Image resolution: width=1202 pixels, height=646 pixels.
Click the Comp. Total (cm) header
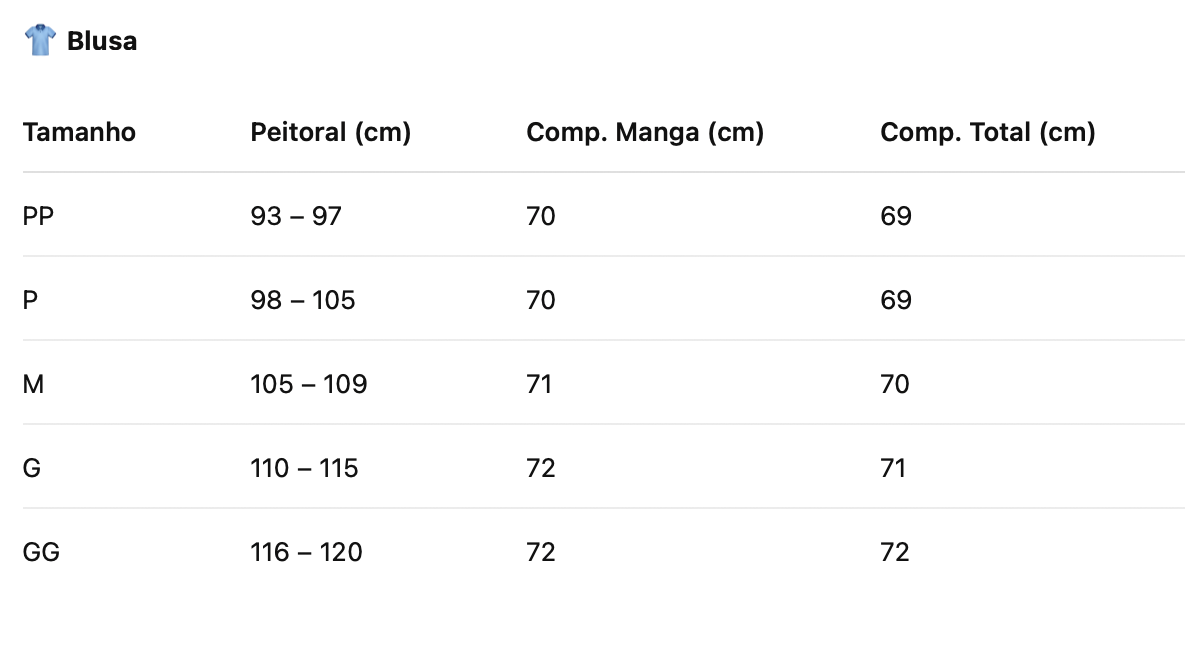click(x=988, y=132)
